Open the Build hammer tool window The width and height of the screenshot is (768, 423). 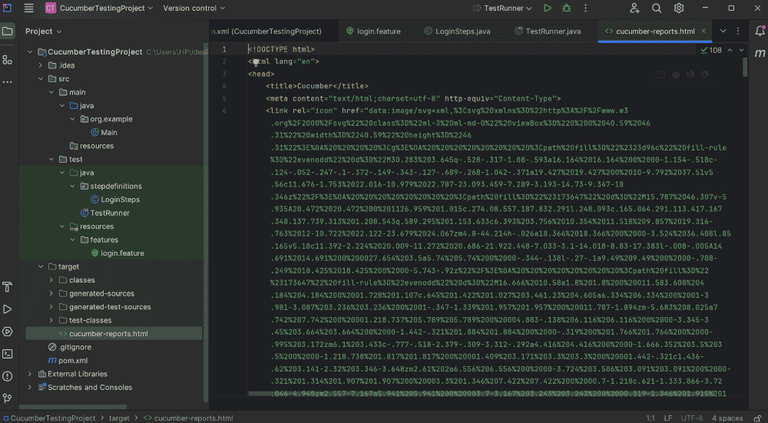[7, 287]
